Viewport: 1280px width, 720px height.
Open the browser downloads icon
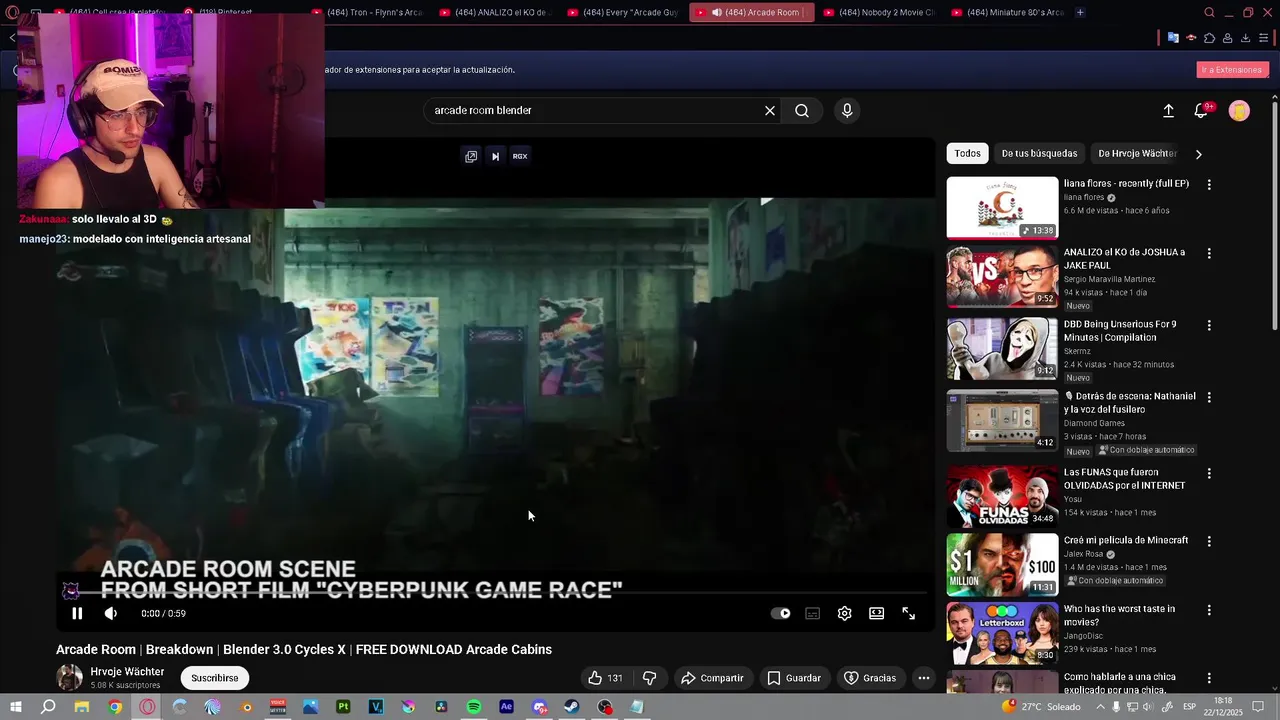click(x=1245, y=38)
